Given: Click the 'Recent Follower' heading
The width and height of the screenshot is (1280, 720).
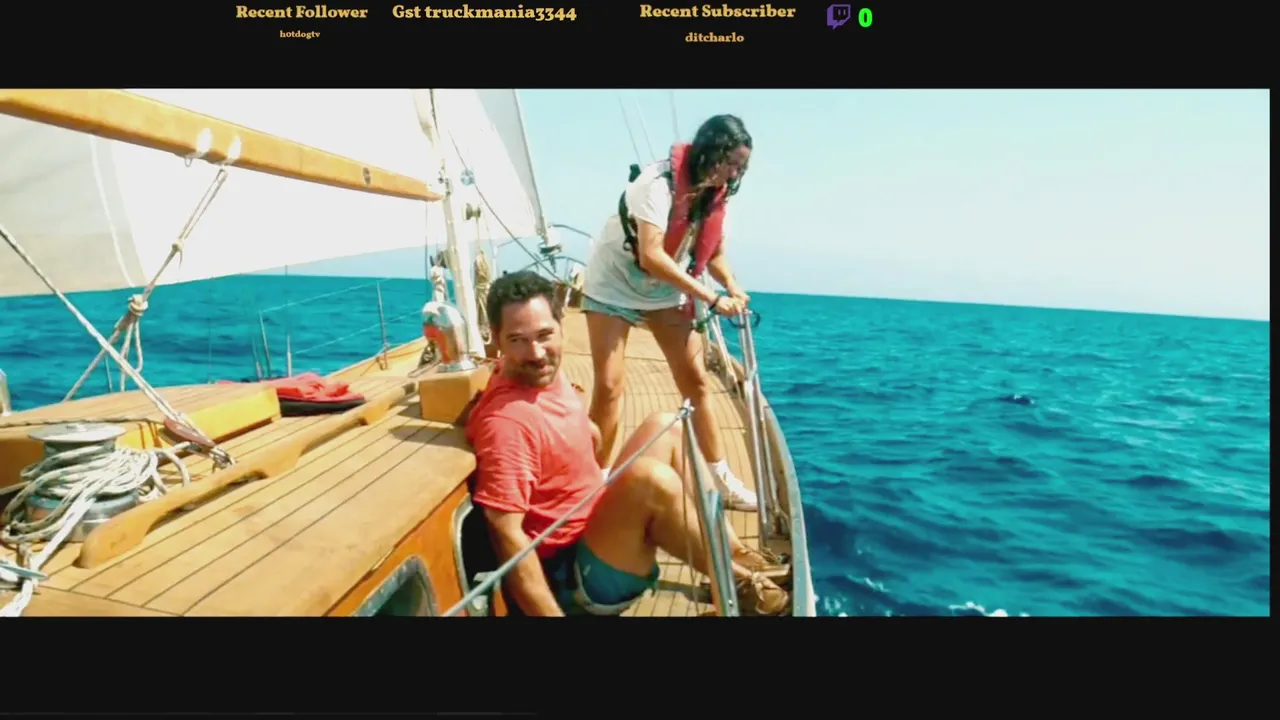Looking at the screenshot, I should coord(301,12).
